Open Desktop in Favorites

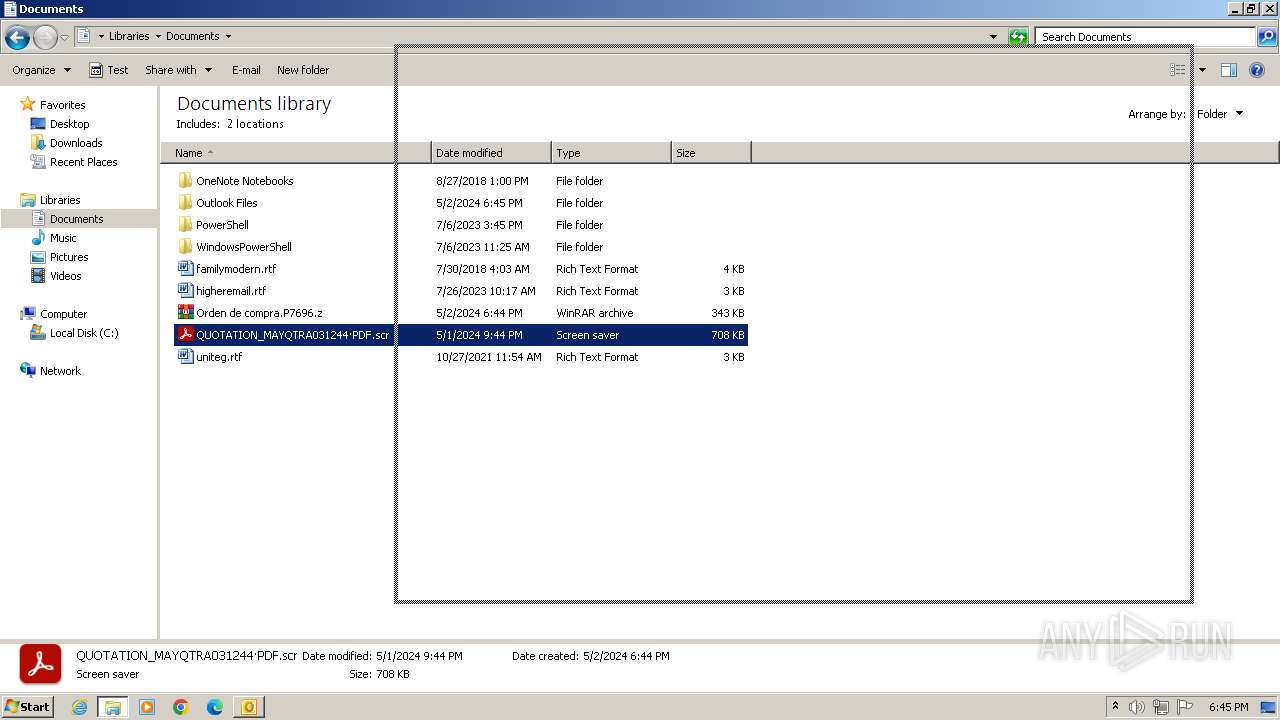coord(69,124)
